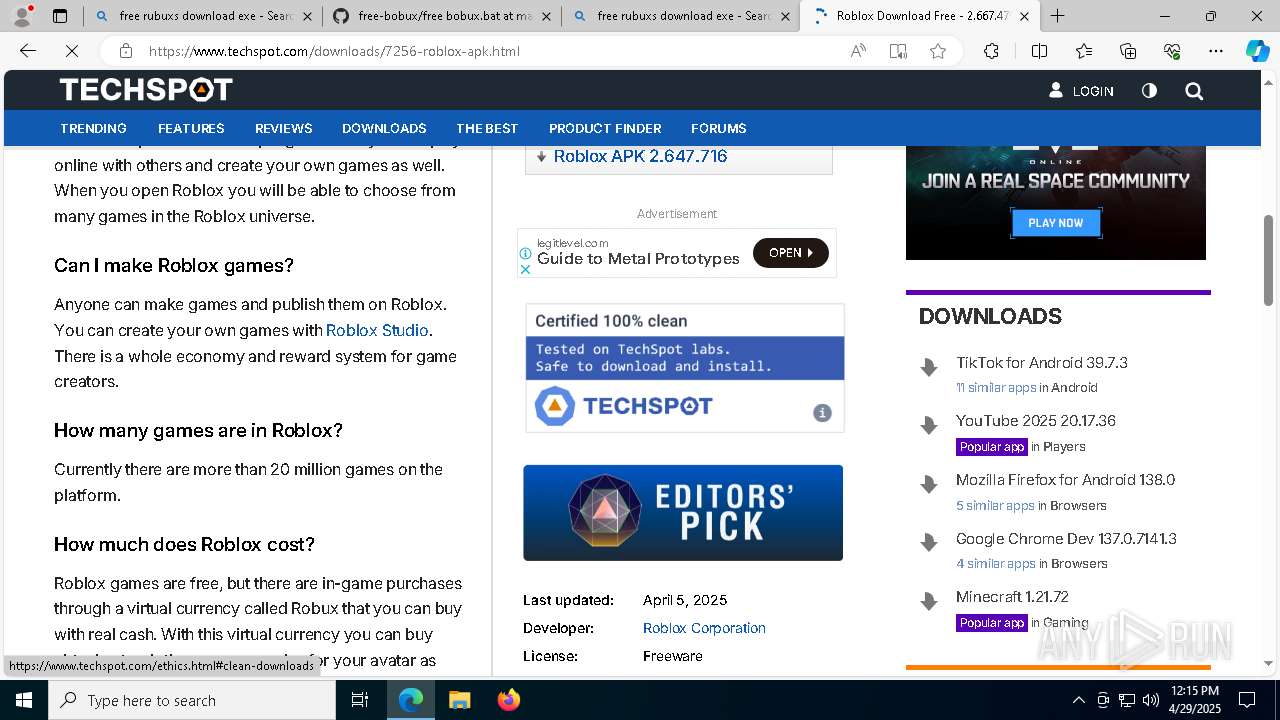Viewport: 1280px width, 720px height.
Task: Add page to favorites star
Action: click(938, 51)
